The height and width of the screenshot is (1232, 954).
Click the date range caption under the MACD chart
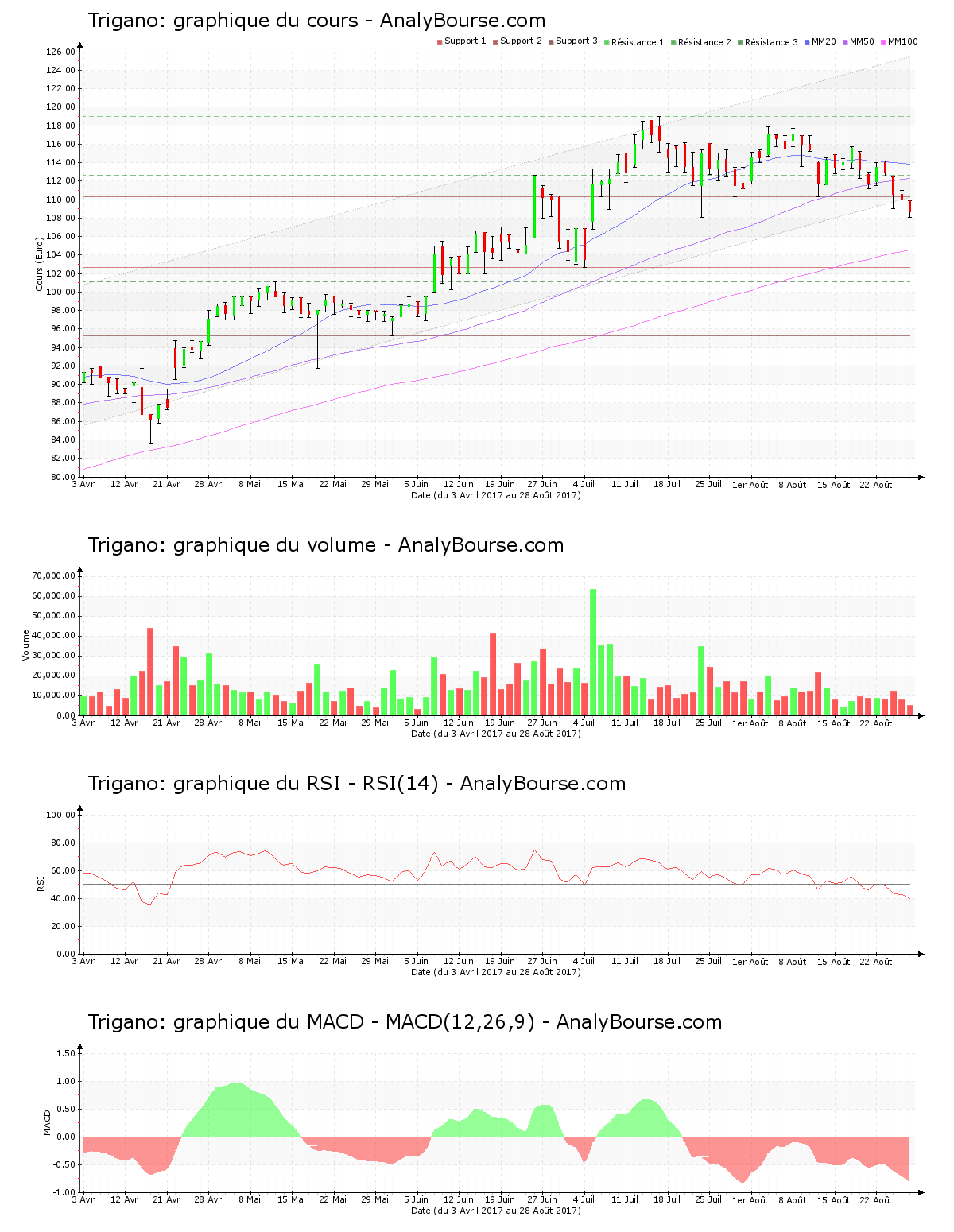point(495,1211)
